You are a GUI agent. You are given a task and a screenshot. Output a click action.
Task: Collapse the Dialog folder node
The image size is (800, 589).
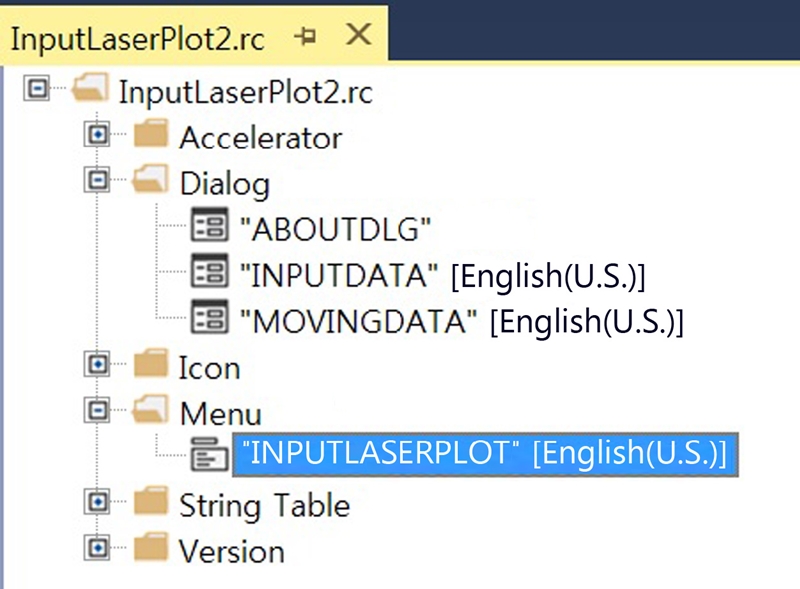pyautogui.click(x=97, y=181)
